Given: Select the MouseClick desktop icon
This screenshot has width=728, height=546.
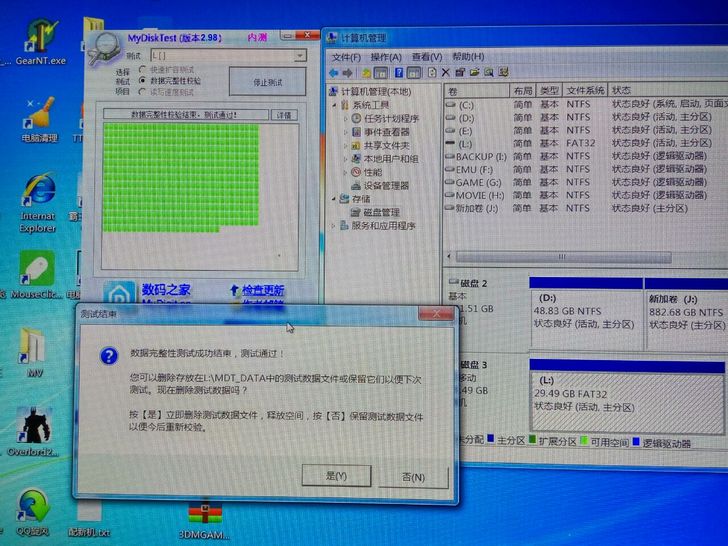Looking at the screenshot, I should point(36,275).
